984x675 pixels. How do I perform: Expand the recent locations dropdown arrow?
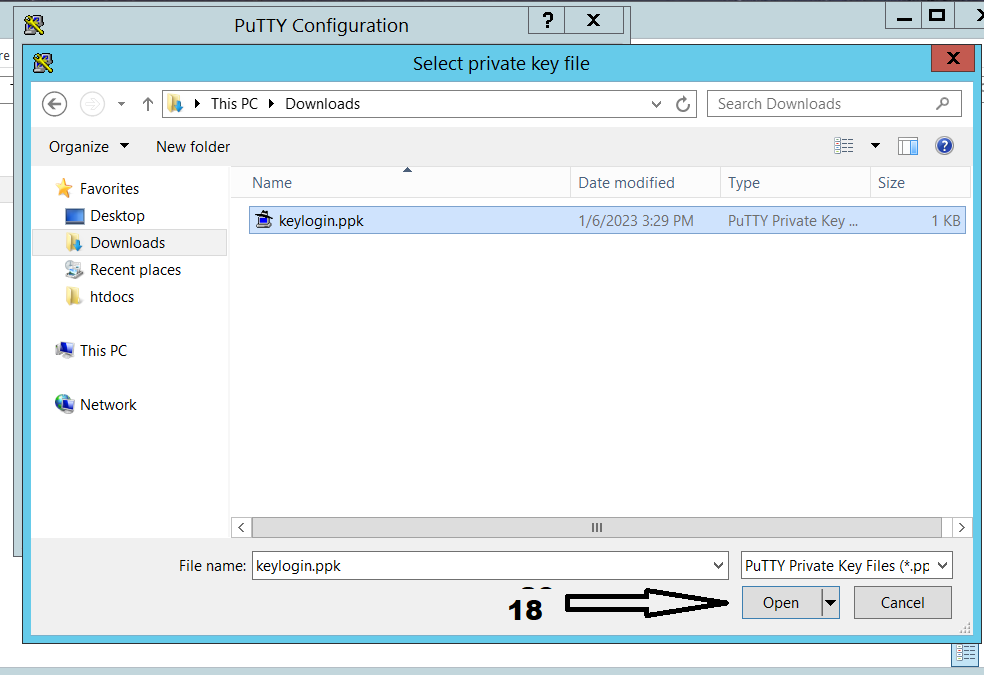121,104
